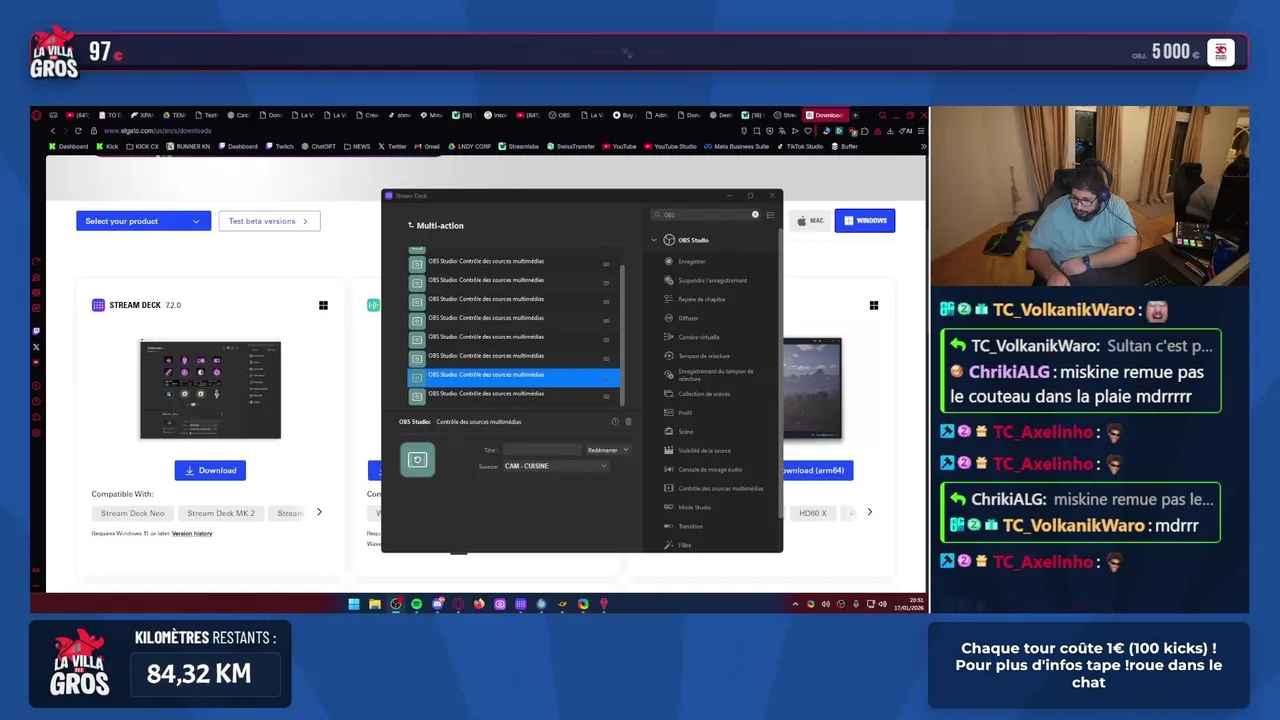The image size is (1280, 720).
Task: Open the Source dropdown showing CAM - CUISINE
Action: coord(556,466)
